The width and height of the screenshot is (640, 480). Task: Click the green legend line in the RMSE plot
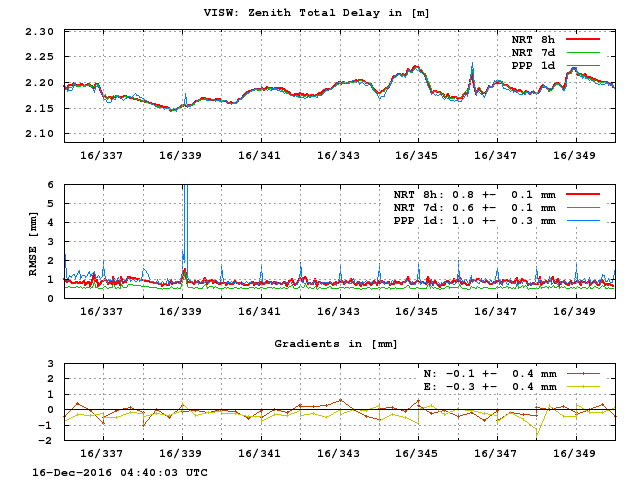(x=583, y=207)
